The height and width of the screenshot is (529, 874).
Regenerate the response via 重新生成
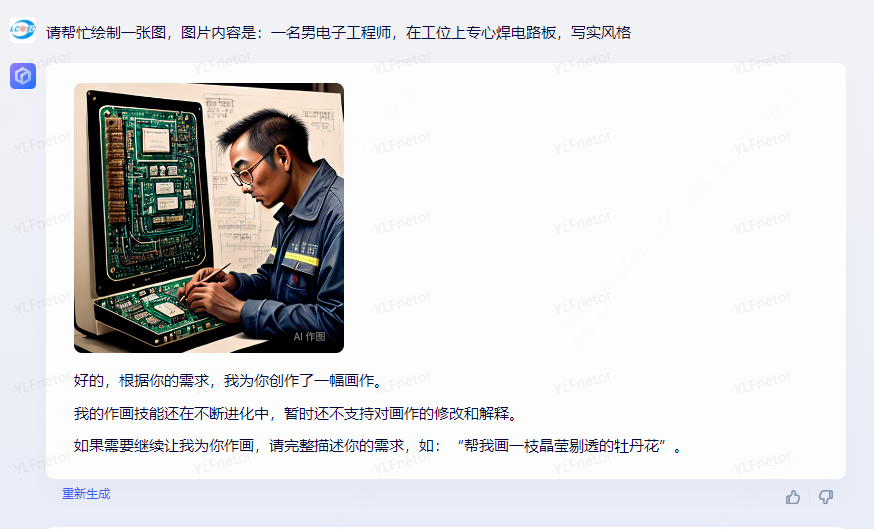(x=86, y=494)
